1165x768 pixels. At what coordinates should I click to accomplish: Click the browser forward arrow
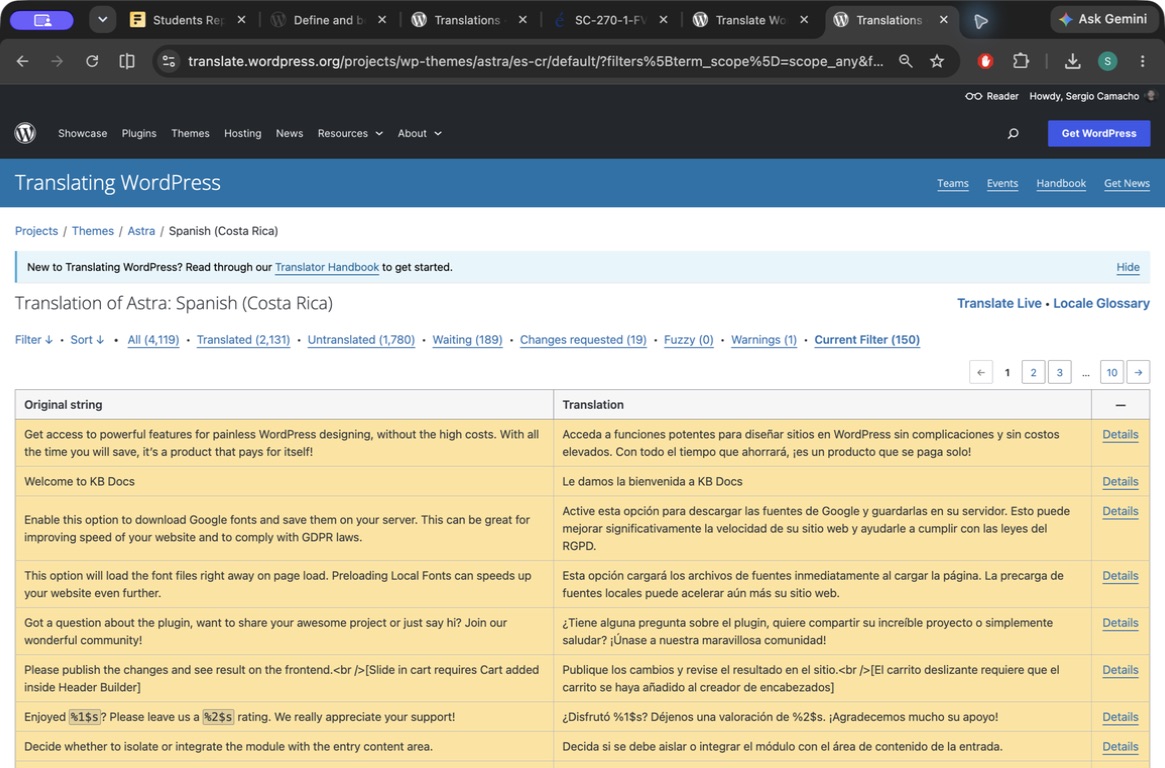pyautogui.click(x=57, y=61)
